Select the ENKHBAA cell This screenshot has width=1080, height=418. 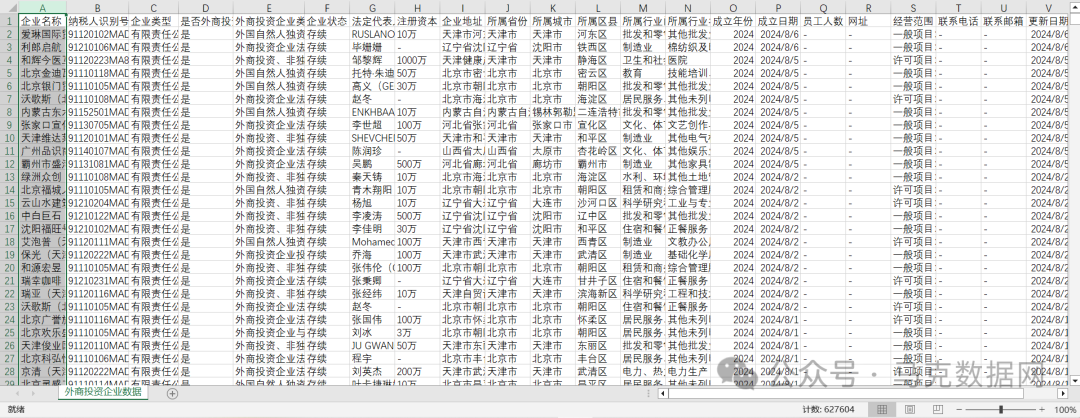pyautogui.click(x=373, y=112)
